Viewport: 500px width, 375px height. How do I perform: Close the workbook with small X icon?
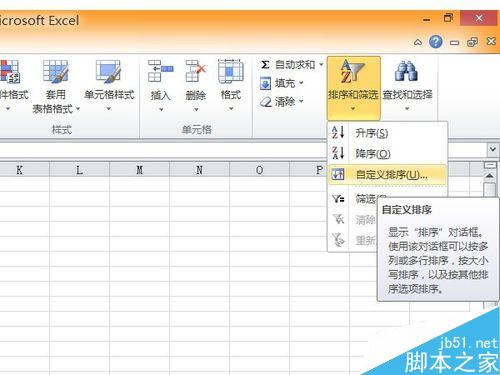[x=491, y=41]
